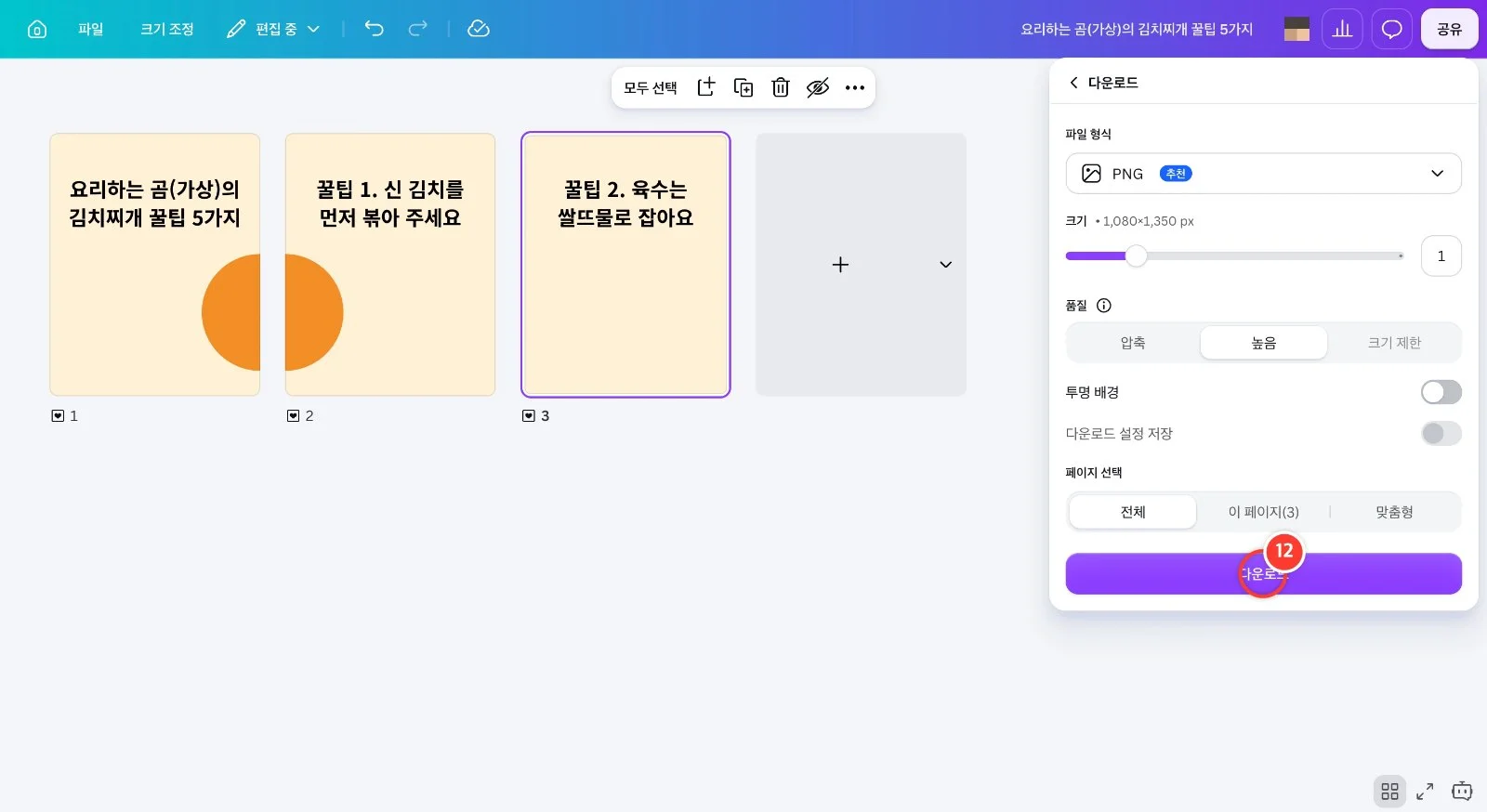Choose 맞춤형 page selection tab
This screenshot has height=812, width=1487.
click(1394, 512)
